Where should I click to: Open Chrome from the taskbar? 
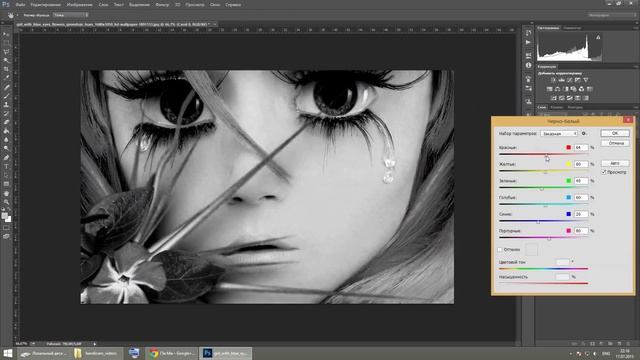[x=172, y=353]
